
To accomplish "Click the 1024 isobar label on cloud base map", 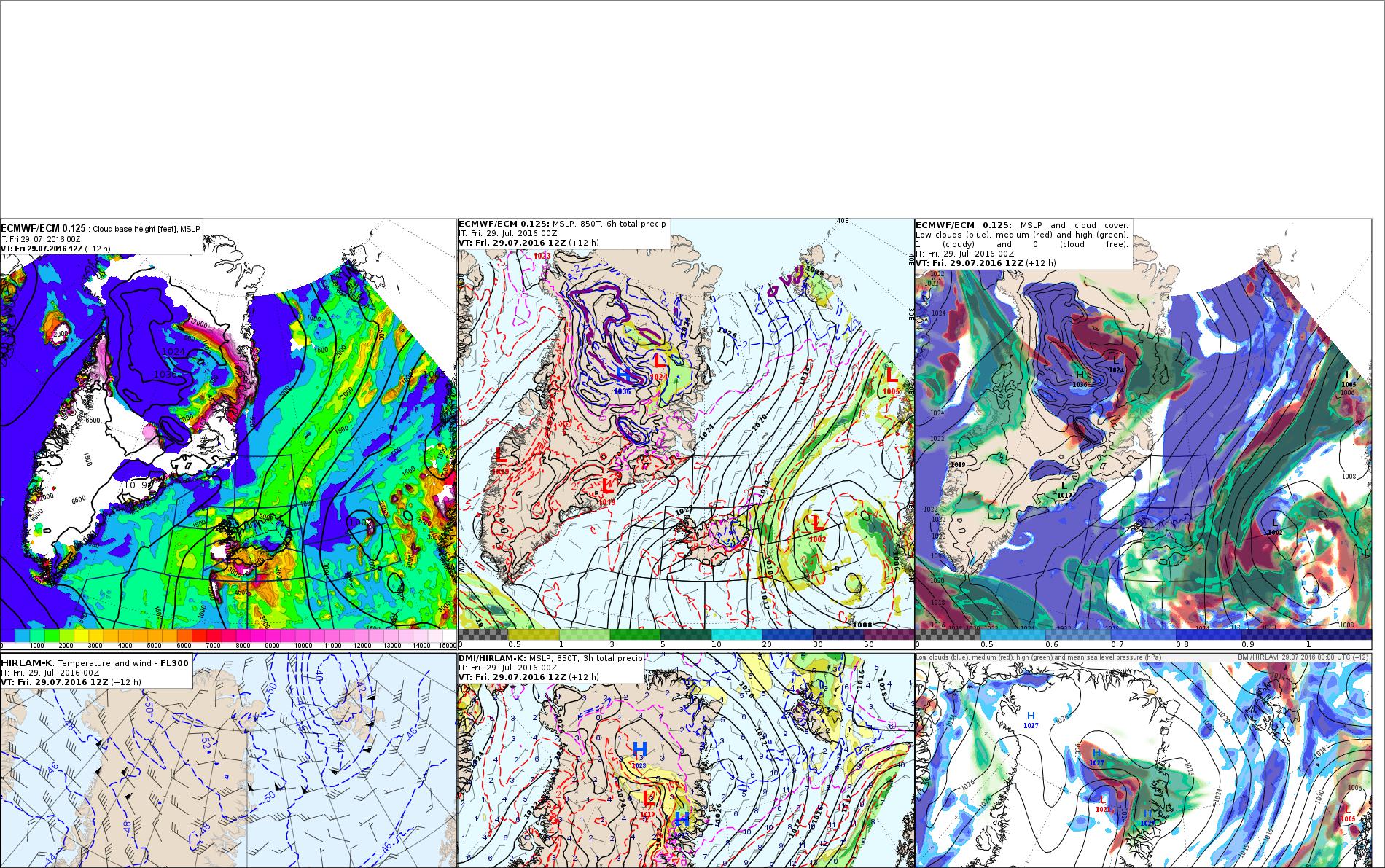I will coord(175,351).
